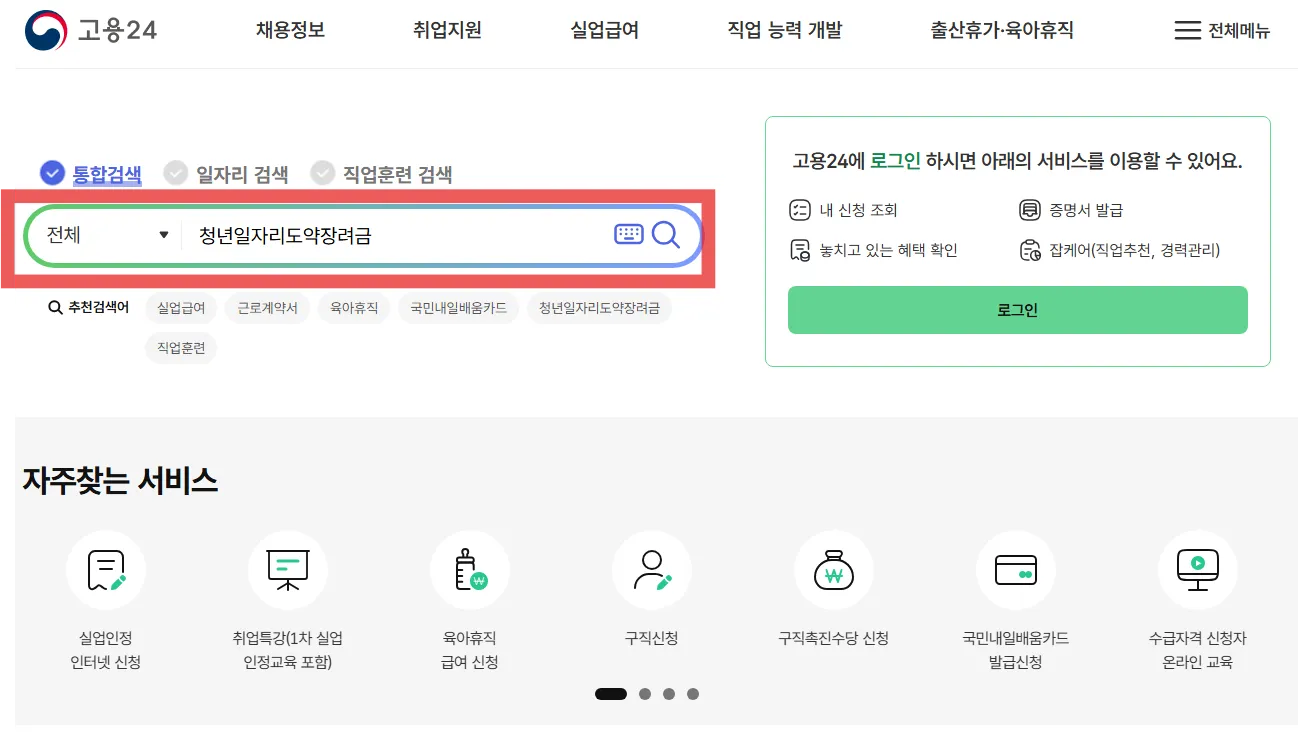This screenshot has height=737, width=1298.
Task: Open 취업특강(1차 실업 인정교육 포함) via its icon
Action: click(288, 570)
